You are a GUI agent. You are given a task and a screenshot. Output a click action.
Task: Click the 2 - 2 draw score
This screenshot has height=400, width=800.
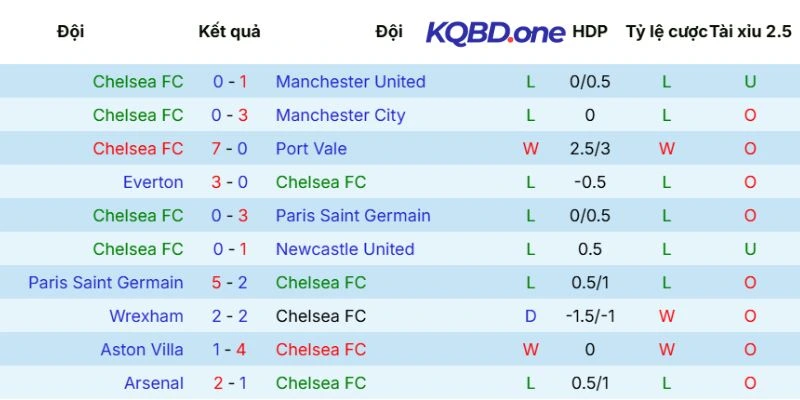[x=230, y=316]
